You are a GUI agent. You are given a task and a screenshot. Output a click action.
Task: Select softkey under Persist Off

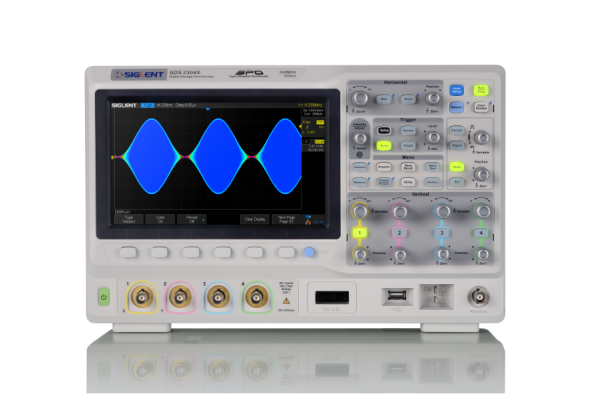tap(191, 252)
